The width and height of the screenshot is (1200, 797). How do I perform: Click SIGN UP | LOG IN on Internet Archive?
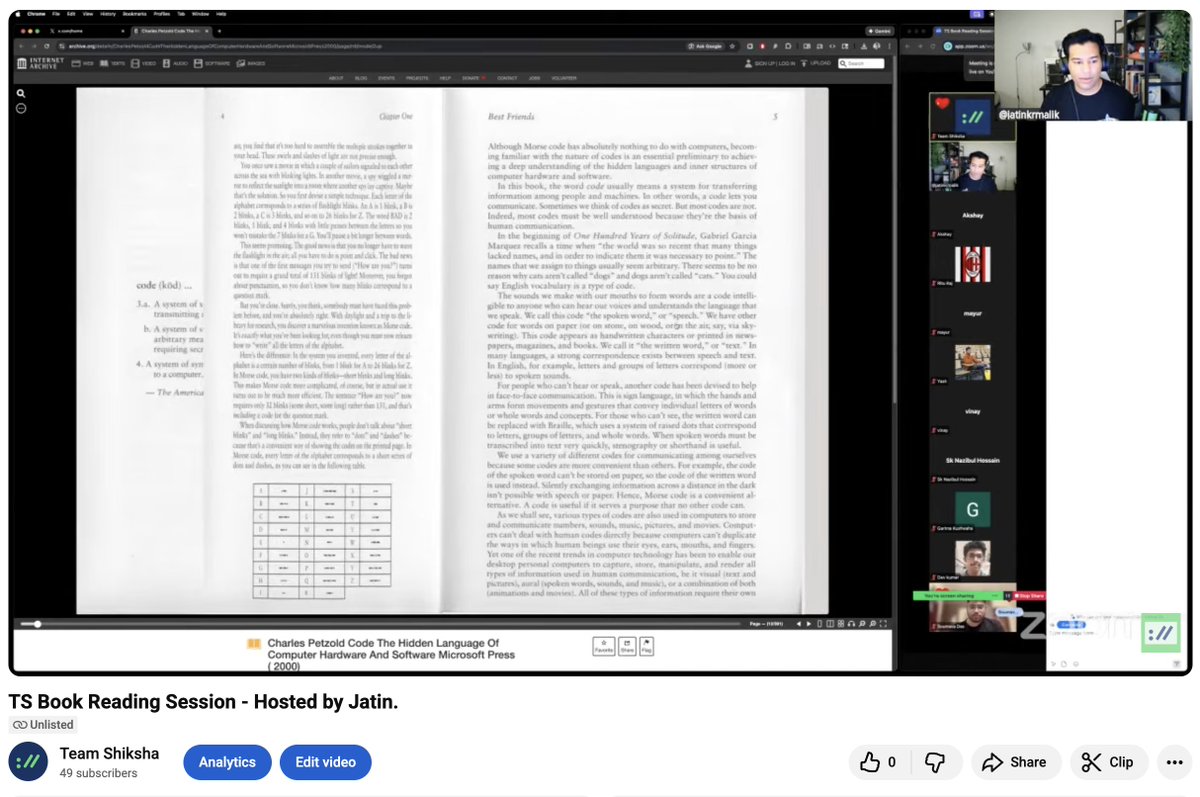(771, 63)
